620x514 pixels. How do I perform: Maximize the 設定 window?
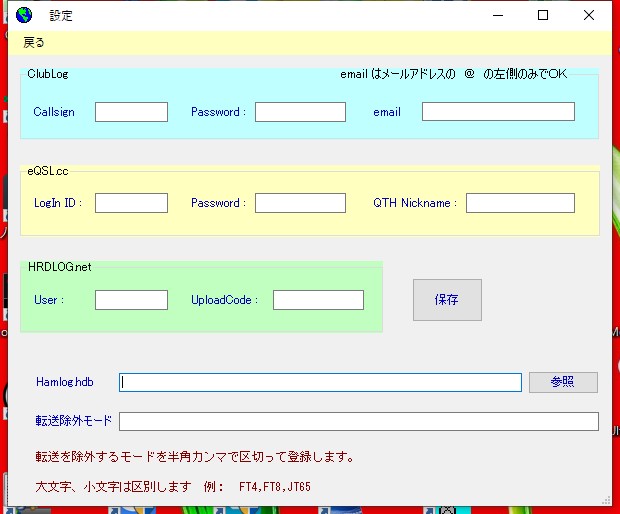pos(543,15)
